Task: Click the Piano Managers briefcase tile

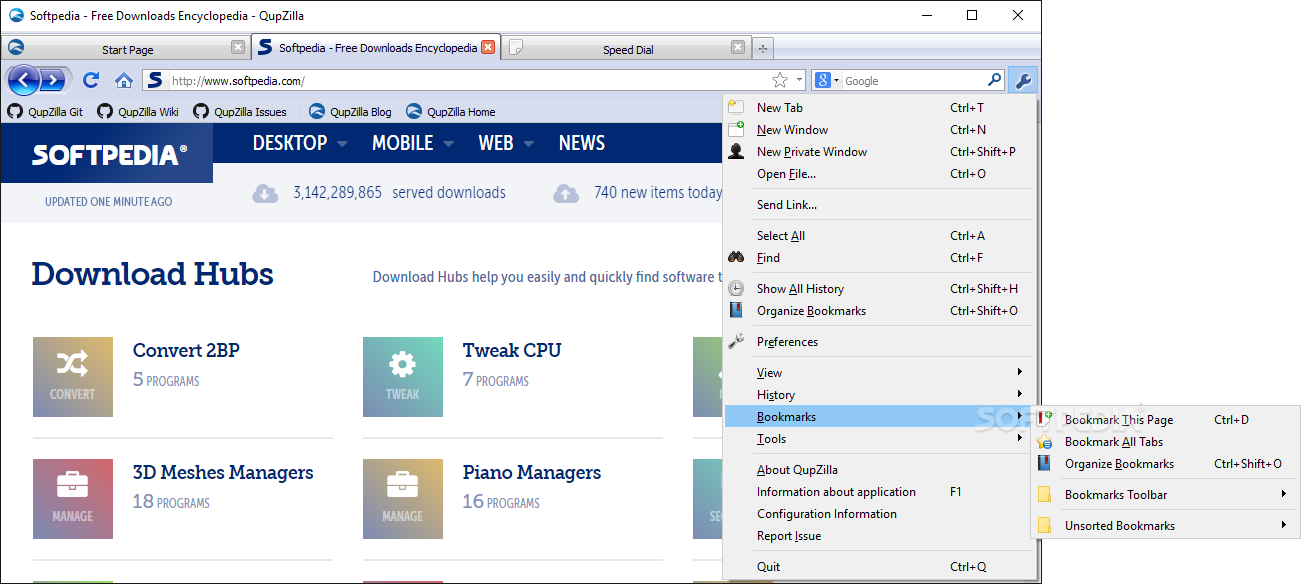Action: (403, 499)
